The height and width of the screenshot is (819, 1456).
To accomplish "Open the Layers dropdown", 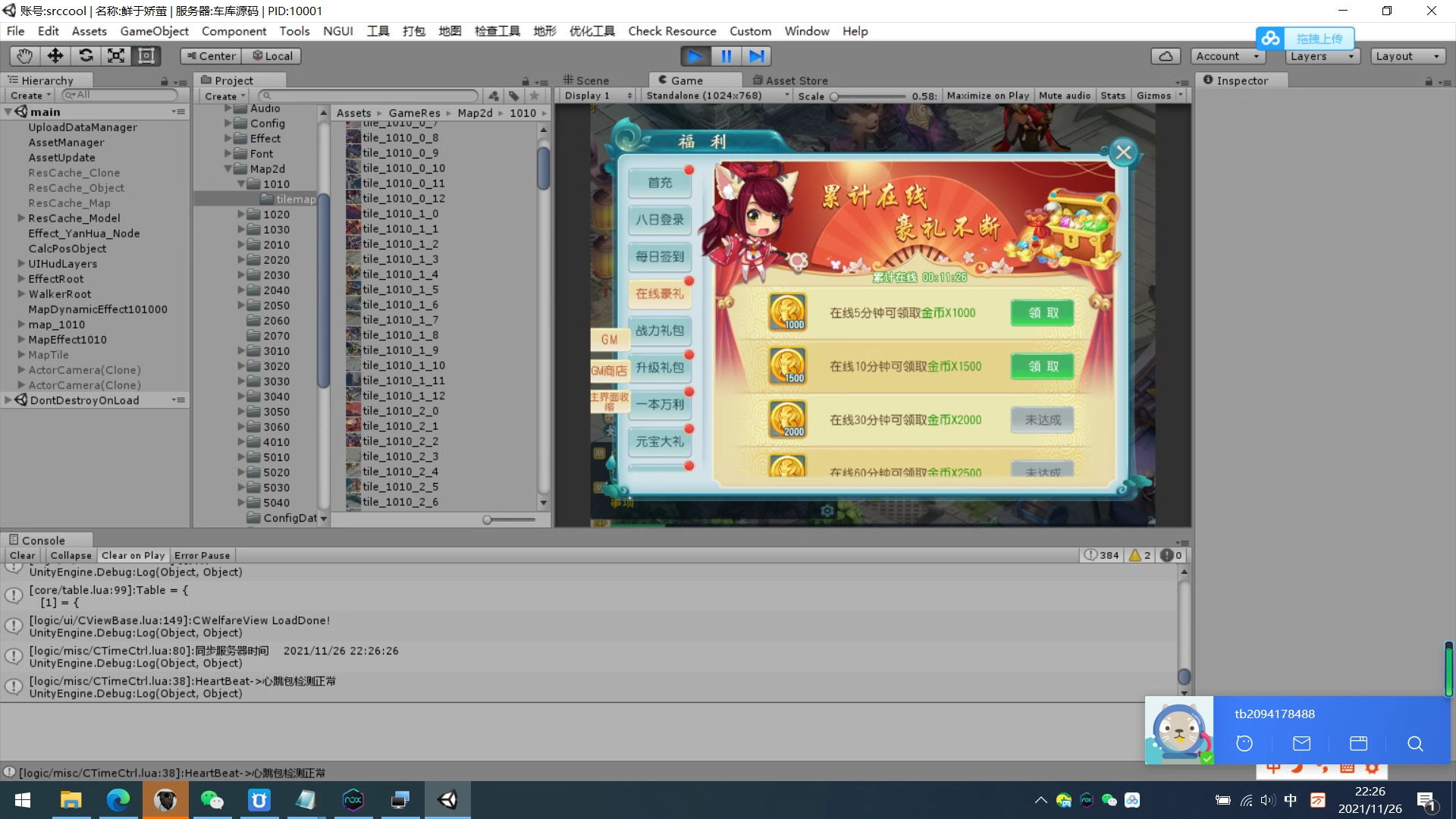I will 1322,56.
